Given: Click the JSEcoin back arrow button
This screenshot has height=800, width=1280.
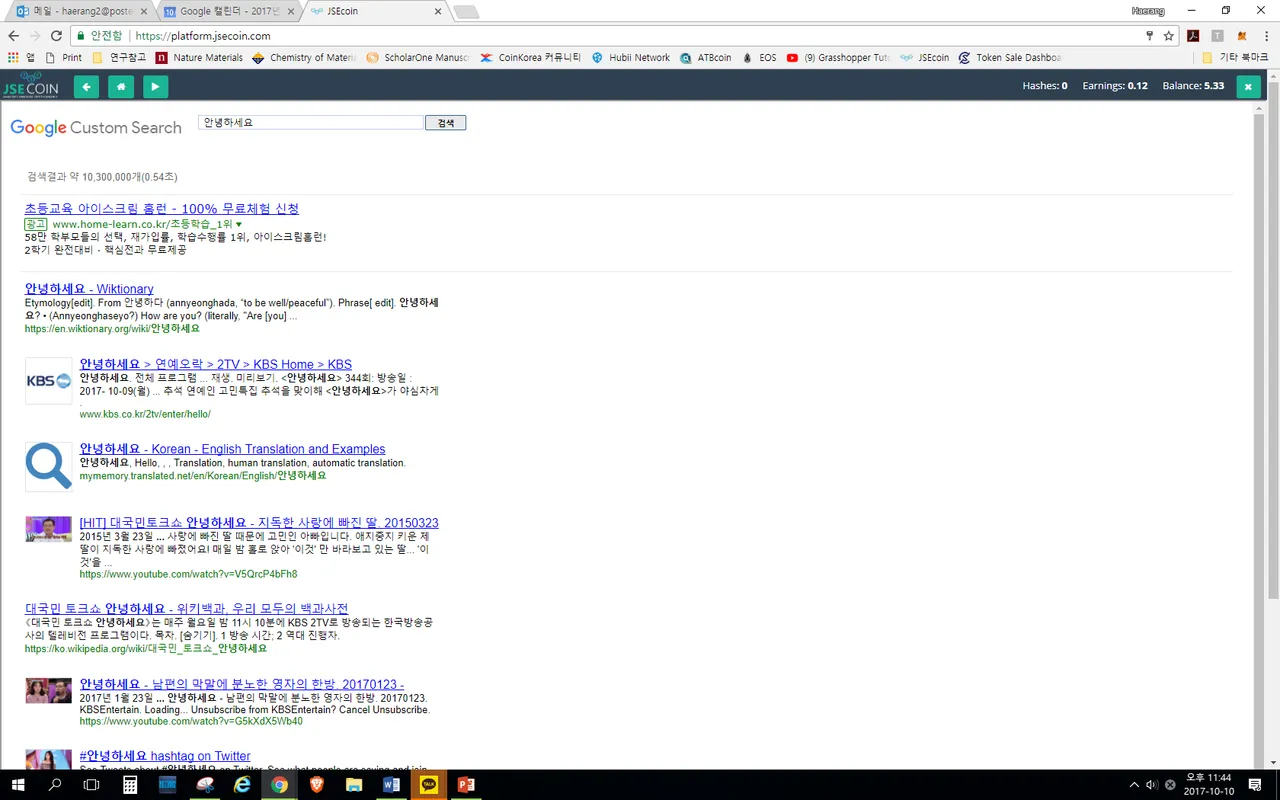Looking at the screenshot, I should [86, 87].
